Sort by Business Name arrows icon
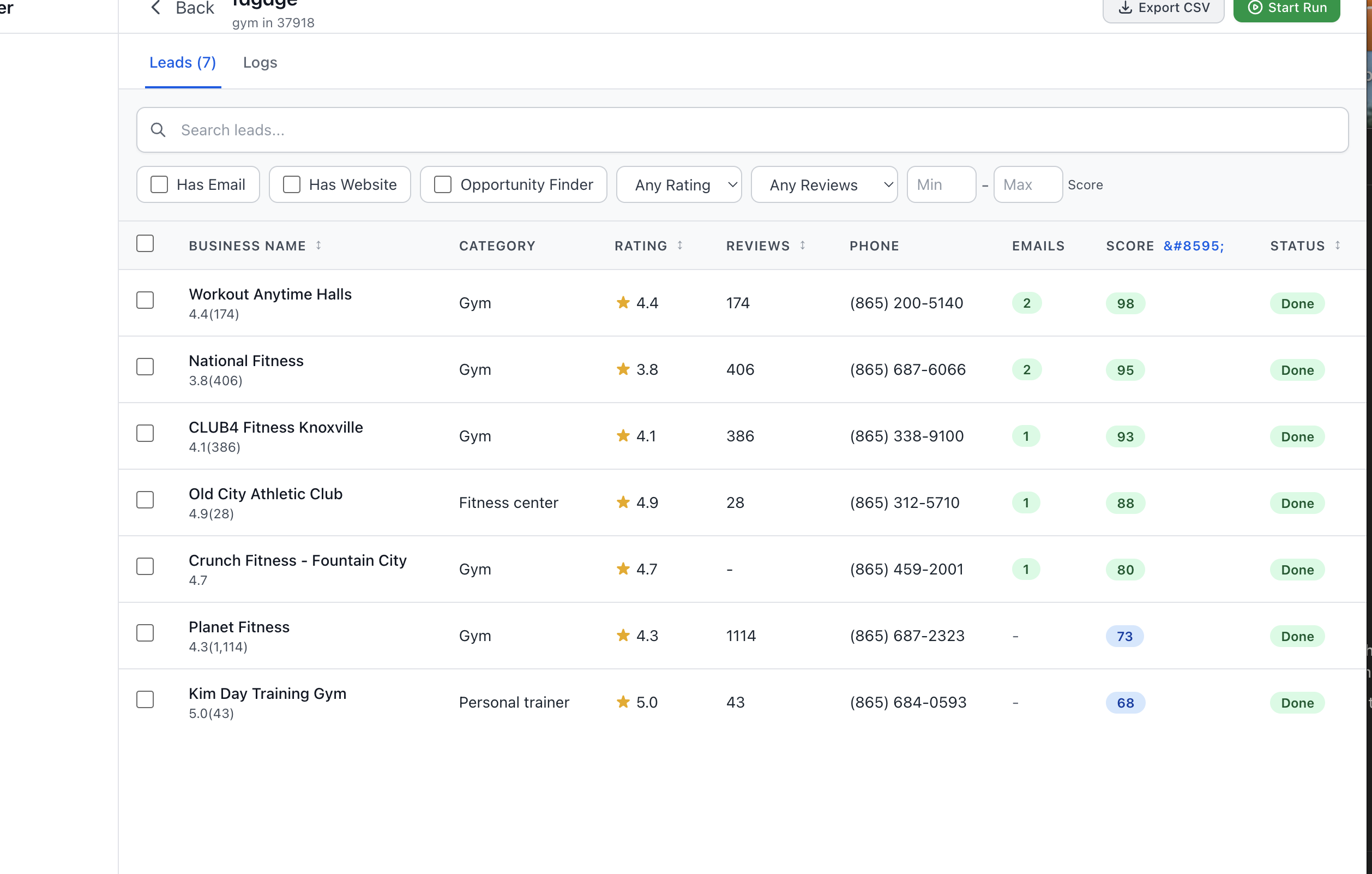 coord(318,246)
